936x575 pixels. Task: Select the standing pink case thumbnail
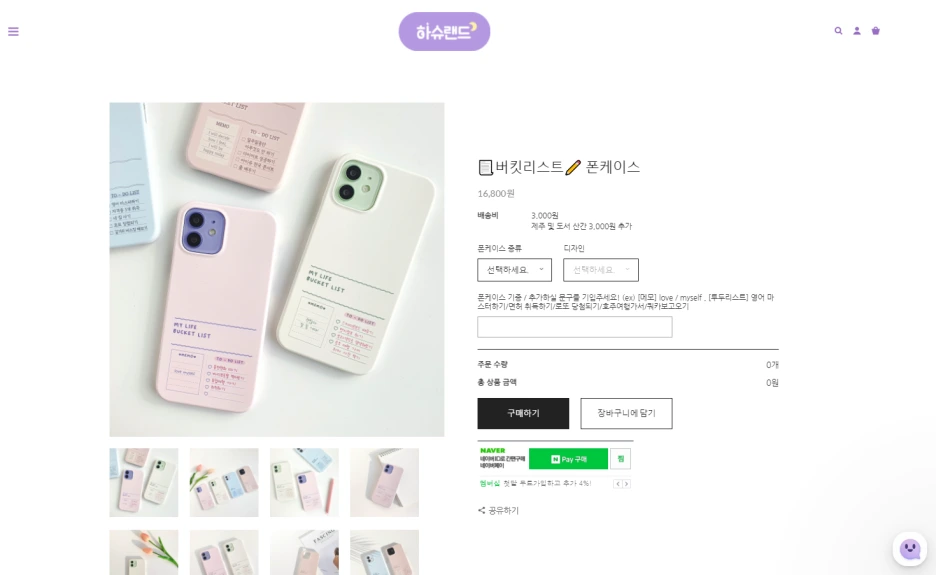pos(384,482)
